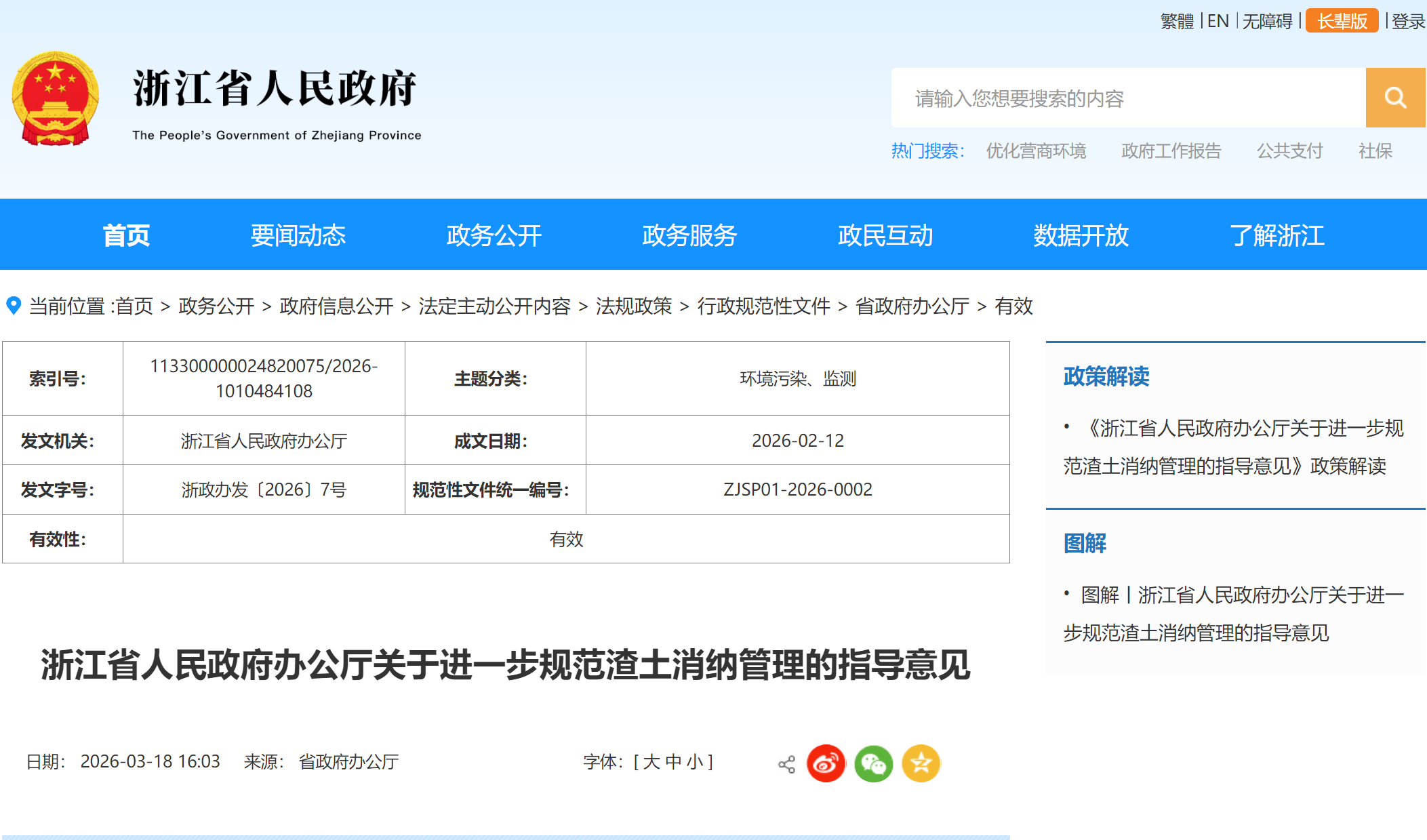Set font size to 小
Viewport: 1427px width, 840px height.
pos(694,762)
